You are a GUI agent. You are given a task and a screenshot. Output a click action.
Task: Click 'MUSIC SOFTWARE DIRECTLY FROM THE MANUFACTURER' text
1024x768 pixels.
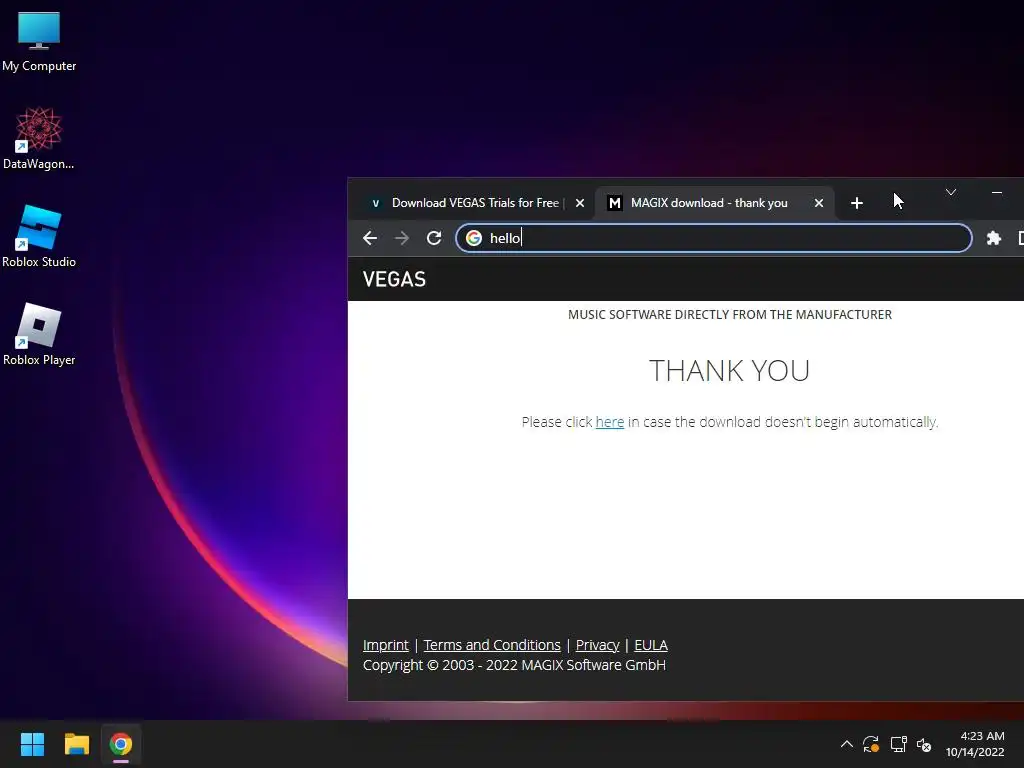coord(729,315)
